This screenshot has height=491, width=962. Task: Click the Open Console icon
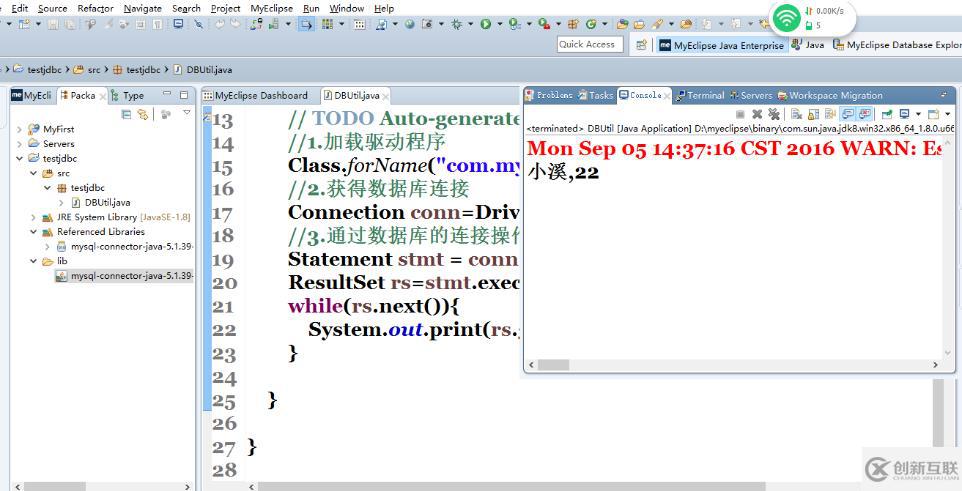coord(933,114)
